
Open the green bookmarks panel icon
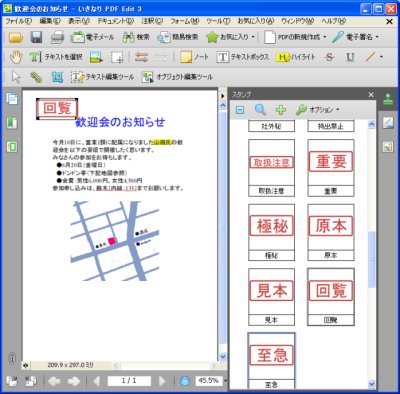click(12, 122)
